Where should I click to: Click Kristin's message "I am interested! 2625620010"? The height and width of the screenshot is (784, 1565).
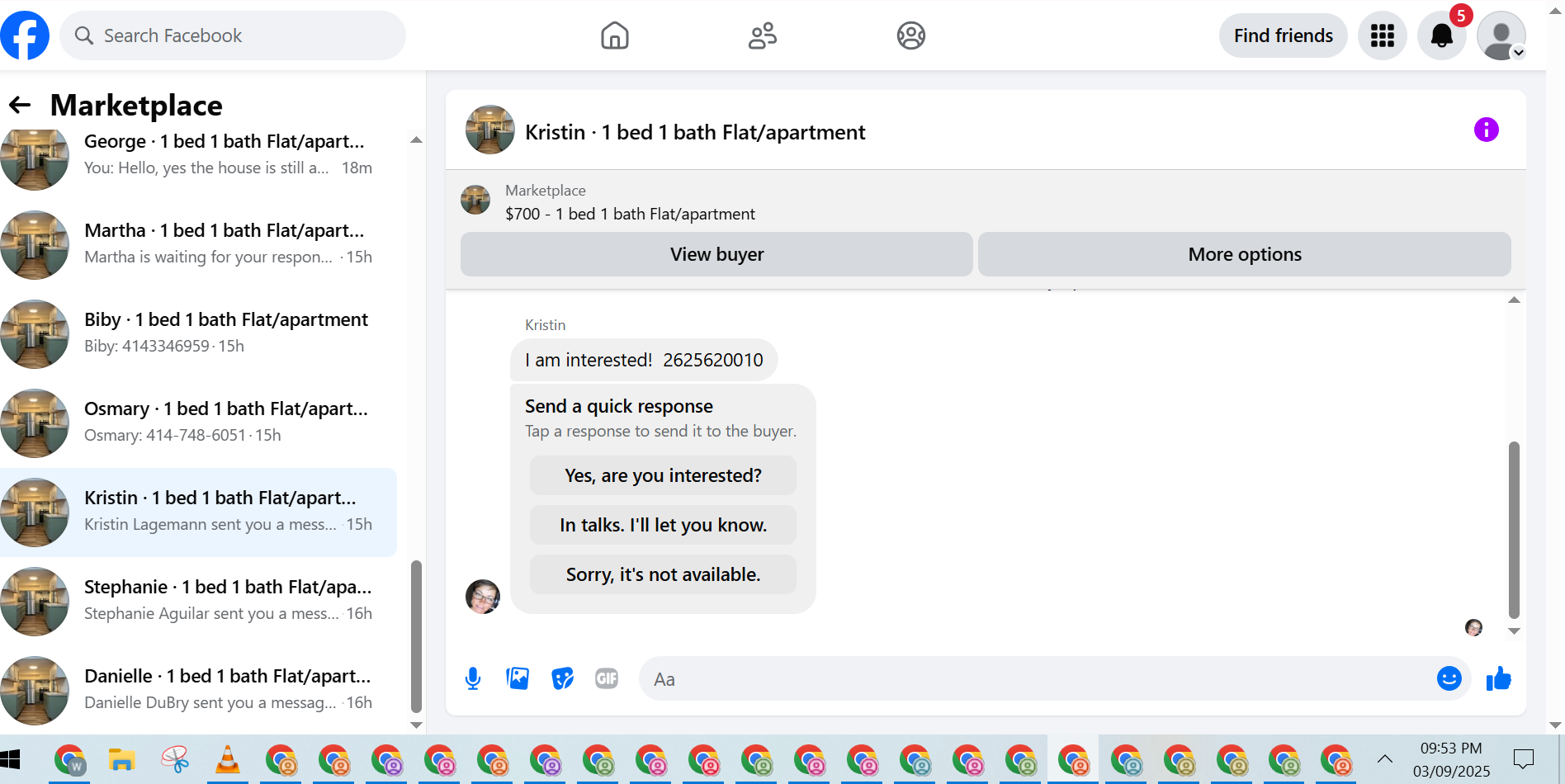click(x=644, y=360)
